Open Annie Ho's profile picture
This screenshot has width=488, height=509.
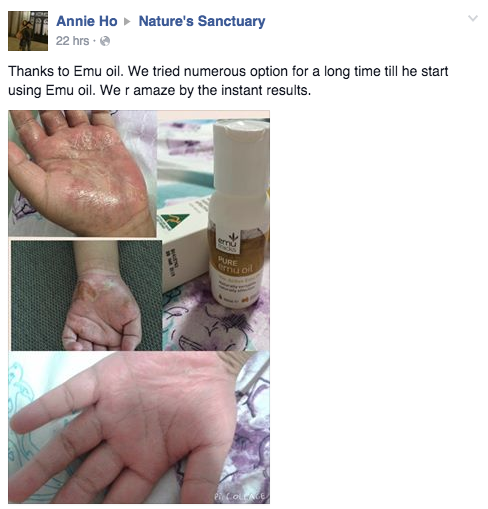[28, 31]
